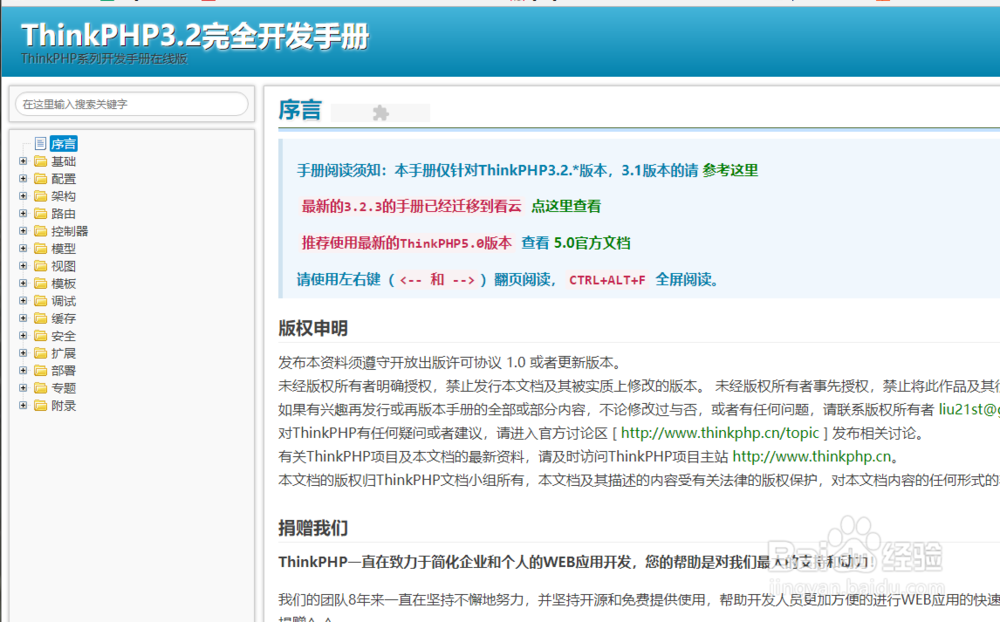This screenshot has height=622, width=1000.
Task: Click the 专题 folder icon
Action: (41, 387)
